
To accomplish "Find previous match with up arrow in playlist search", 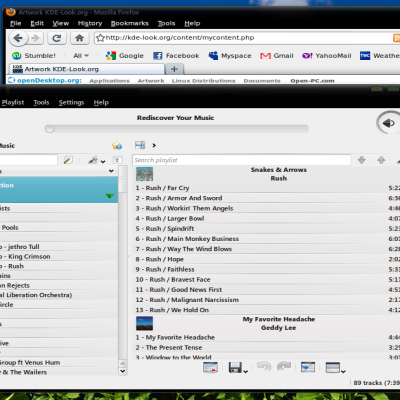I will [x=381, y=160].
